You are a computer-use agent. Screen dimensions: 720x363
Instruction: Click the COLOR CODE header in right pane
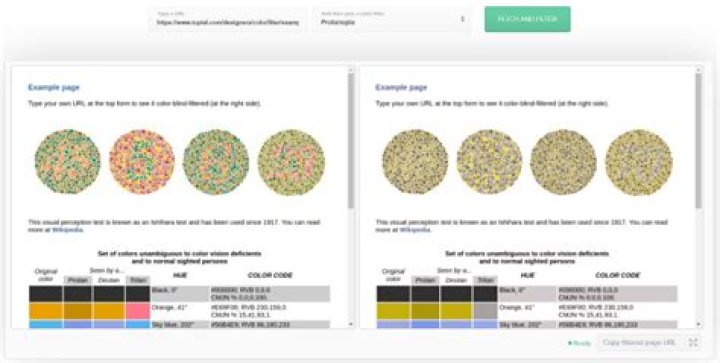coord(618,275)
